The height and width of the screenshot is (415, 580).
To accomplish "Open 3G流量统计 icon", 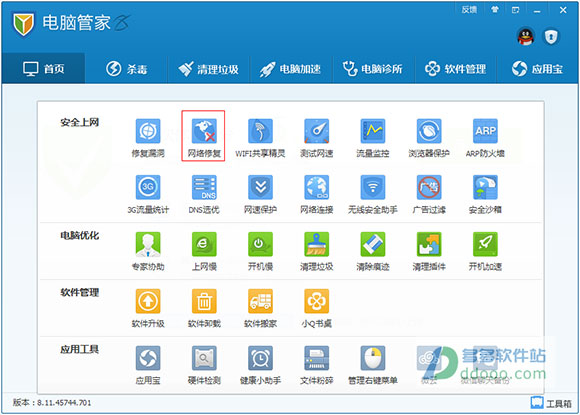I will (x=148, y=187).
